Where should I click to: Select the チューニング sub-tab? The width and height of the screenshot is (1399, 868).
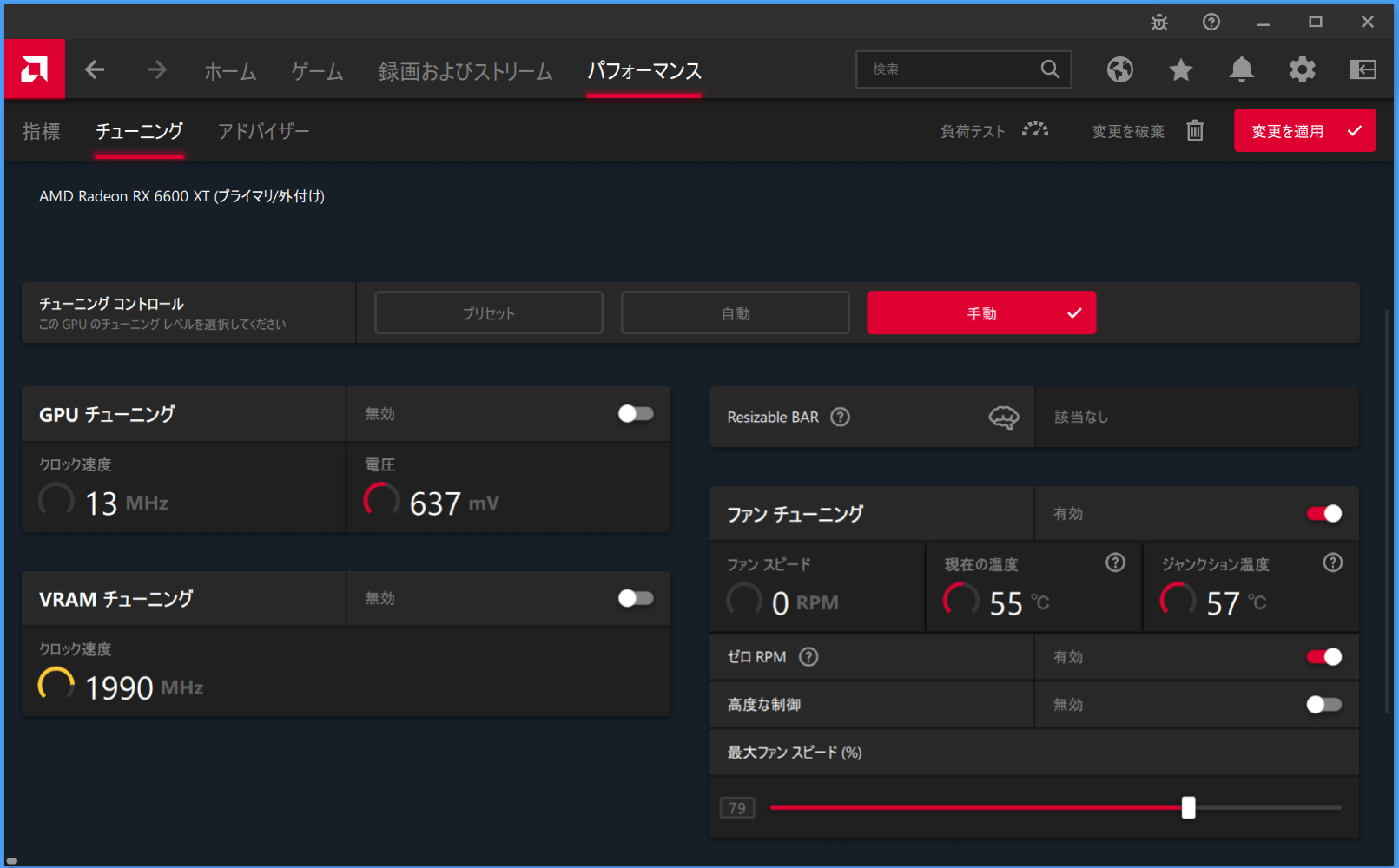tap(139, 131)
